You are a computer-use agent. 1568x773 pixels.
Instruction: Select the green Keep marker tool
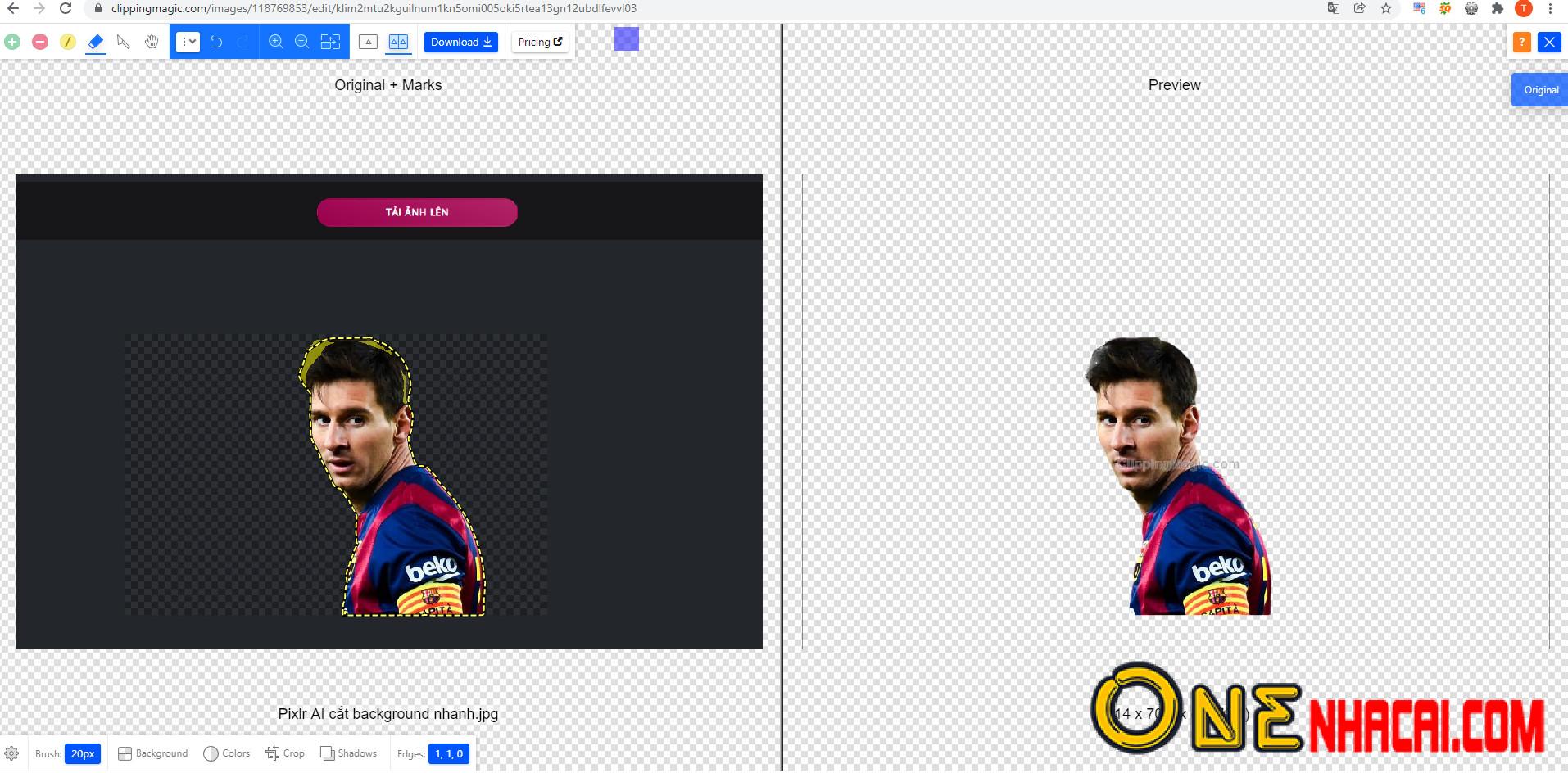[x=12, y=42]
